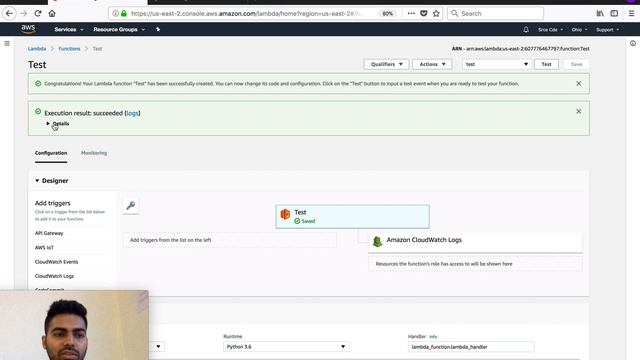The height and width of the screenshot is (360, 640).
Task: Add the AWS IoT trigger
Action: tap(44, 247)
